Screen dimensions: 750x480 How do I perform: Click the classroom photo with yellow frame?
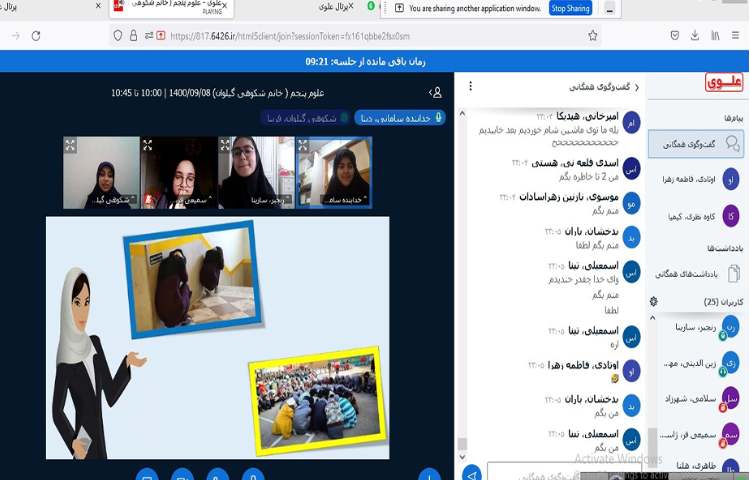coord(318,399)
